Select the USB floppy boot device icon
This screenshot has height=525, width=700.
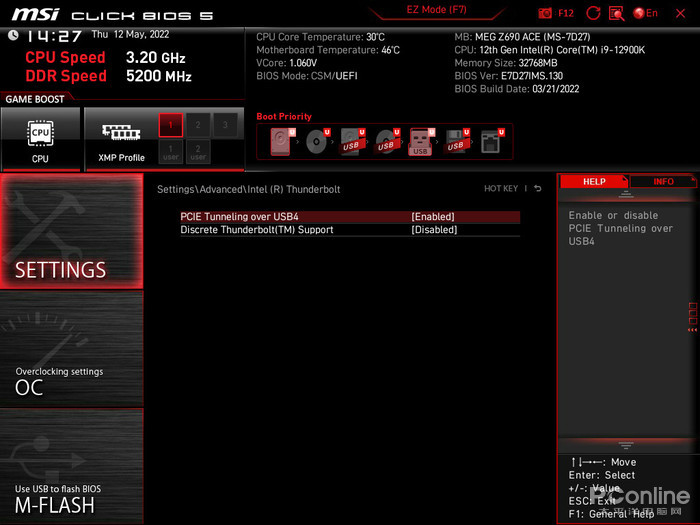456,142
